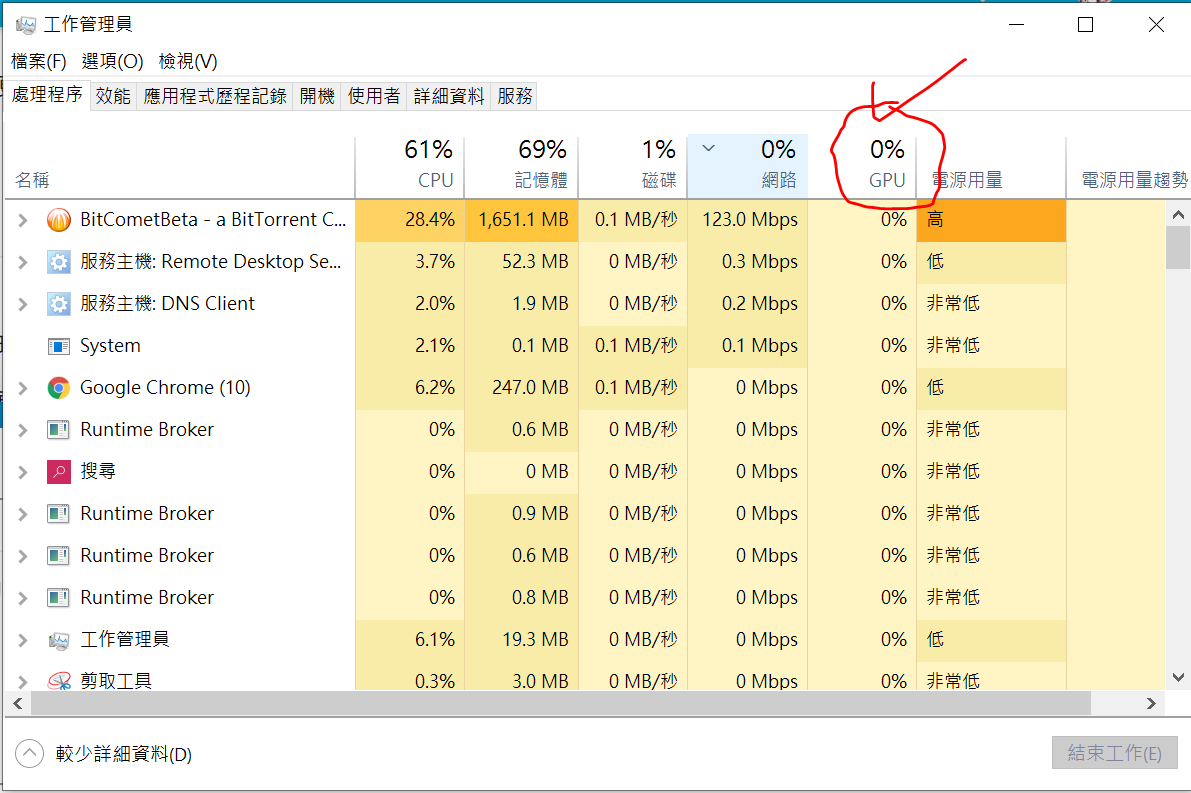Click the 剪取工具 scissors icon
This screenshot has height=793, width=1191.
[x=59, y=681]
